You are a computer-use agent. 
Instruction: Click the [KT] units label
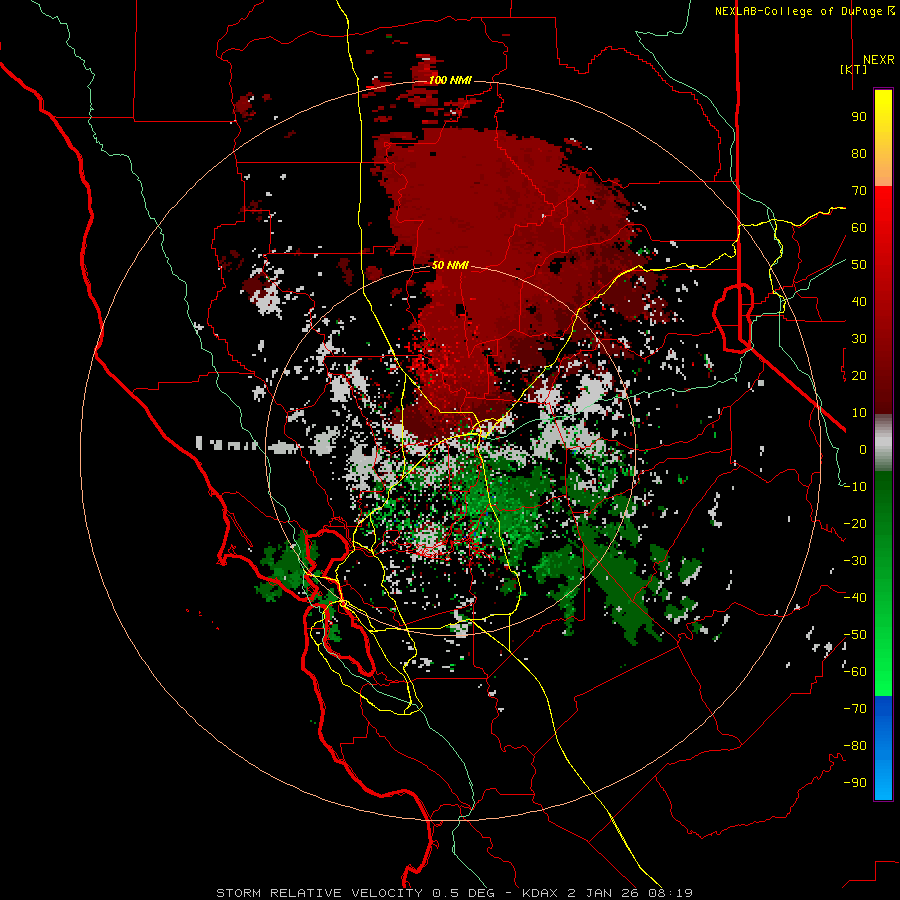click(x=853, y=69)
